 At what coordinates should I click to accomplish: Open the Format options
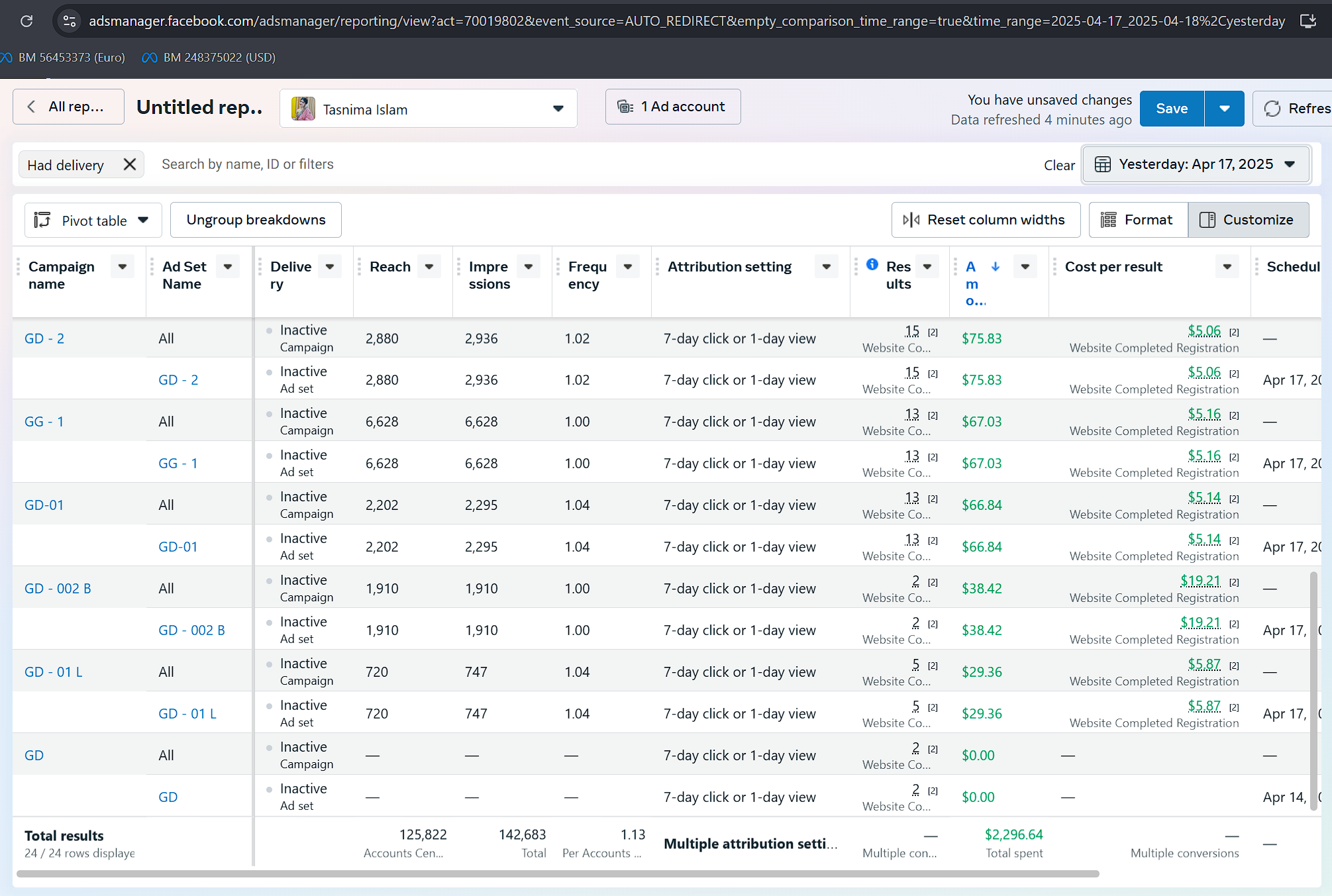[x=1137, y=220]
